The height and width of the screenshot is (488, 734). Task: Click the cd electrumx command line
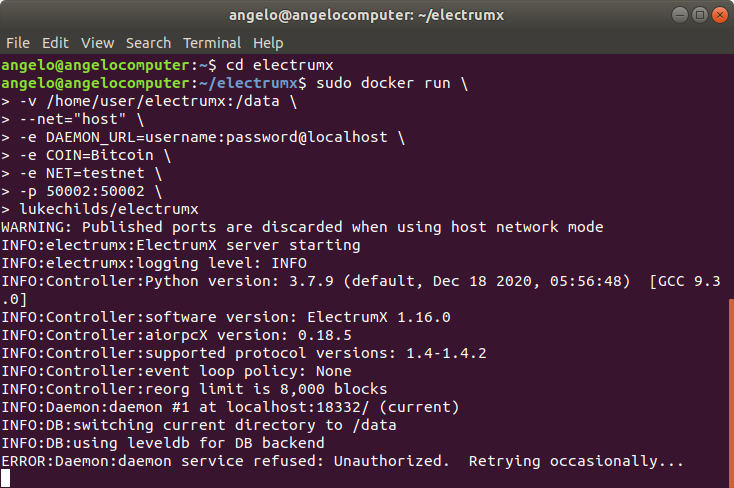pos(279,65)
